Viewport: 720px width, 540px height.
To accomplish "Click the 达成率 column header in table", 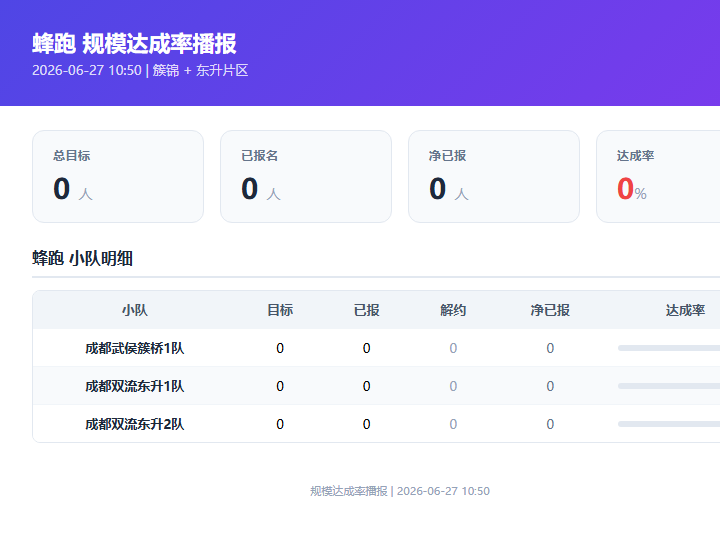I will click(685, 310).
